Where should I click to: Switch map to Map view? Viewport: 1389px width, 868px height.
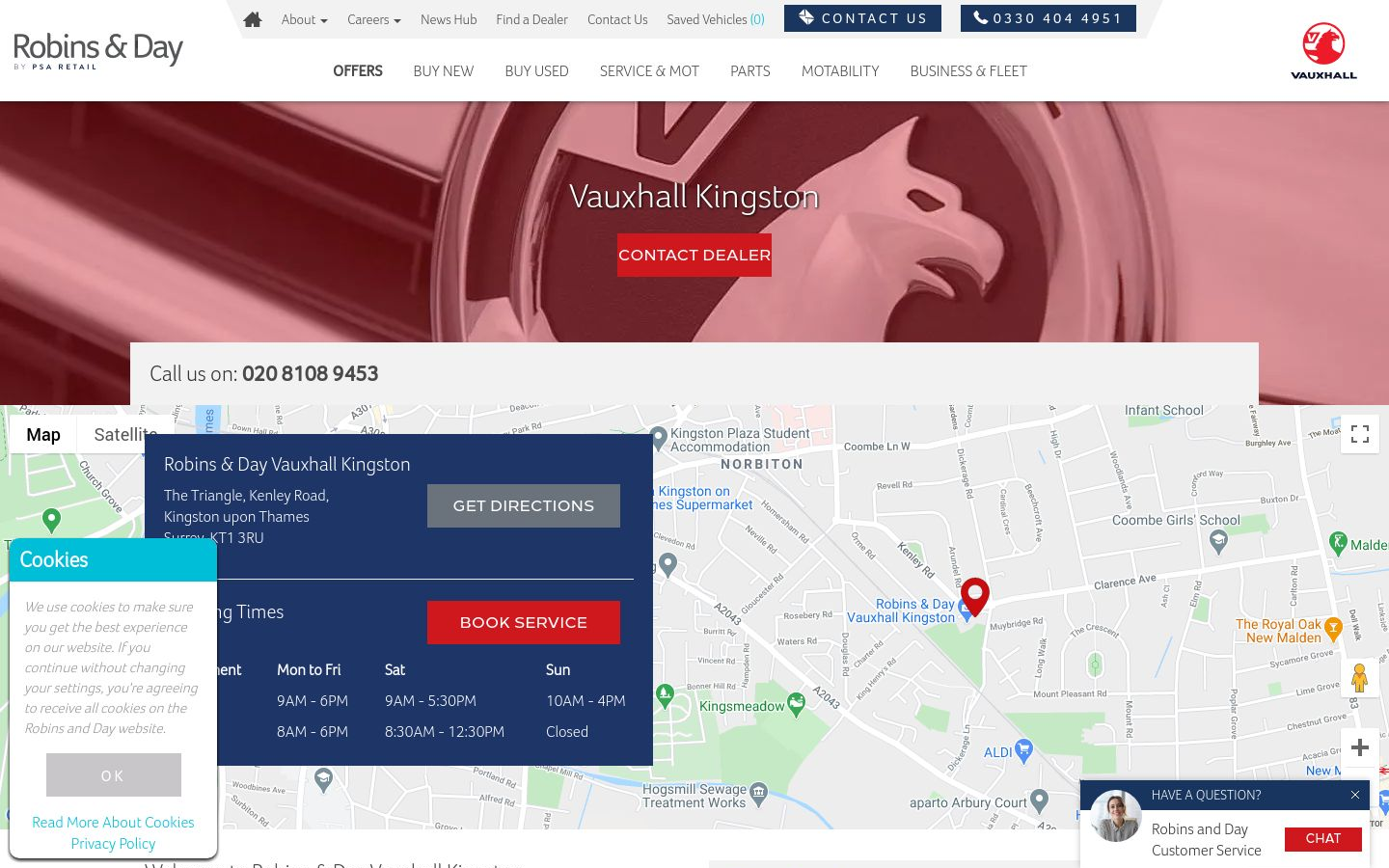(x=43, y=434)
